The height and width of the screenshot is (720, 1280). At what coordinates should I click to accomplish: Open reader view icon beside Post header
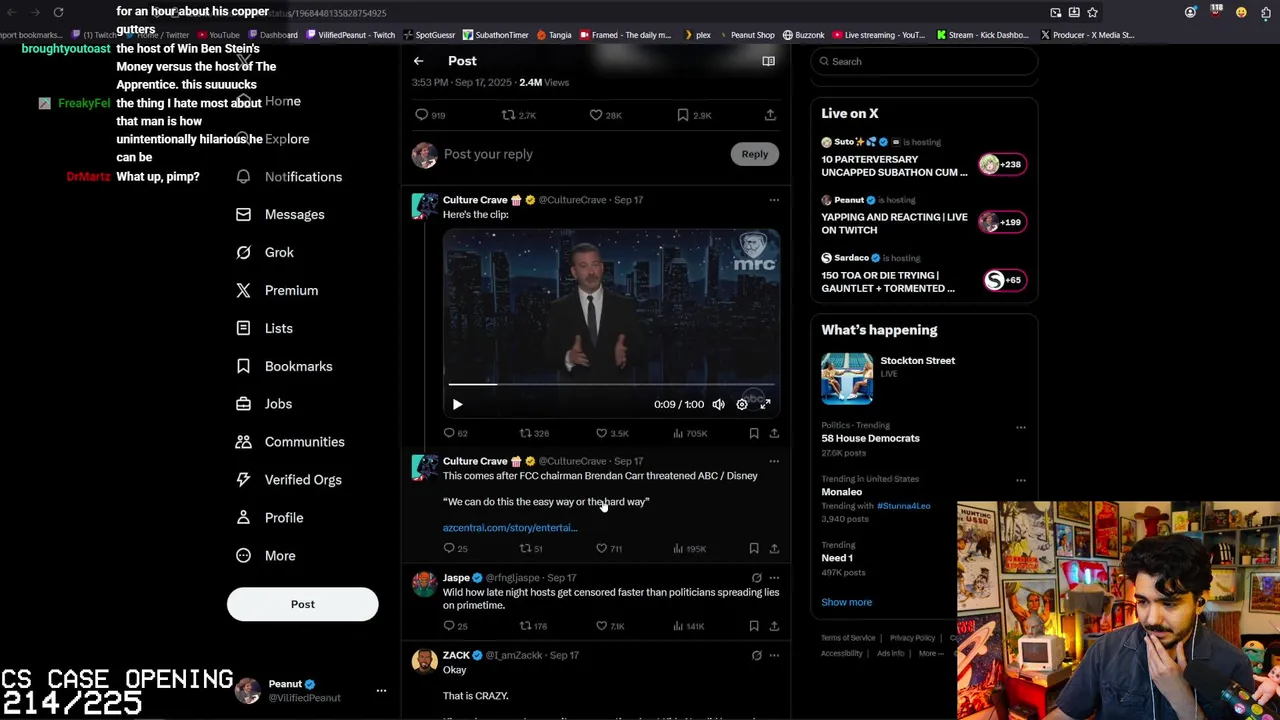[768, 61]
